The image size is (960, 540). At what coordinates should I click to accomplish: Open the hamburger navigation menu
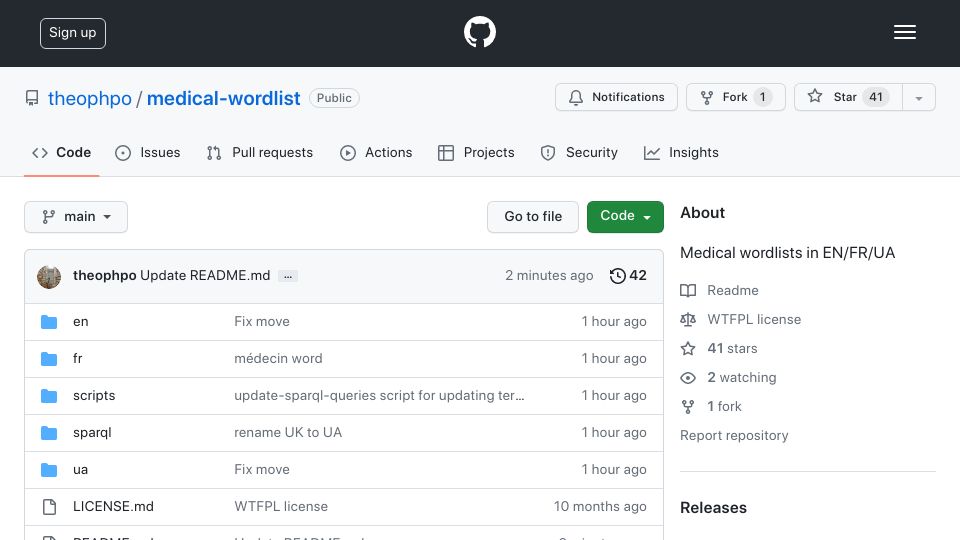[x=904, y=32]
